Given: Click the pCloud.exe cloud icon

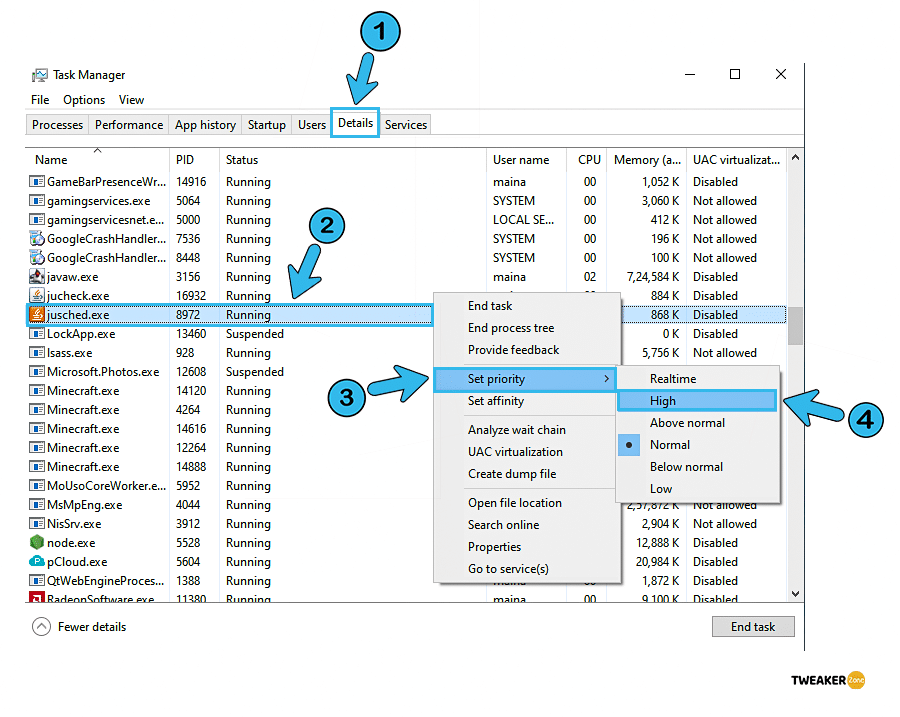Looking at the screenshot, I should click(37, 561).
